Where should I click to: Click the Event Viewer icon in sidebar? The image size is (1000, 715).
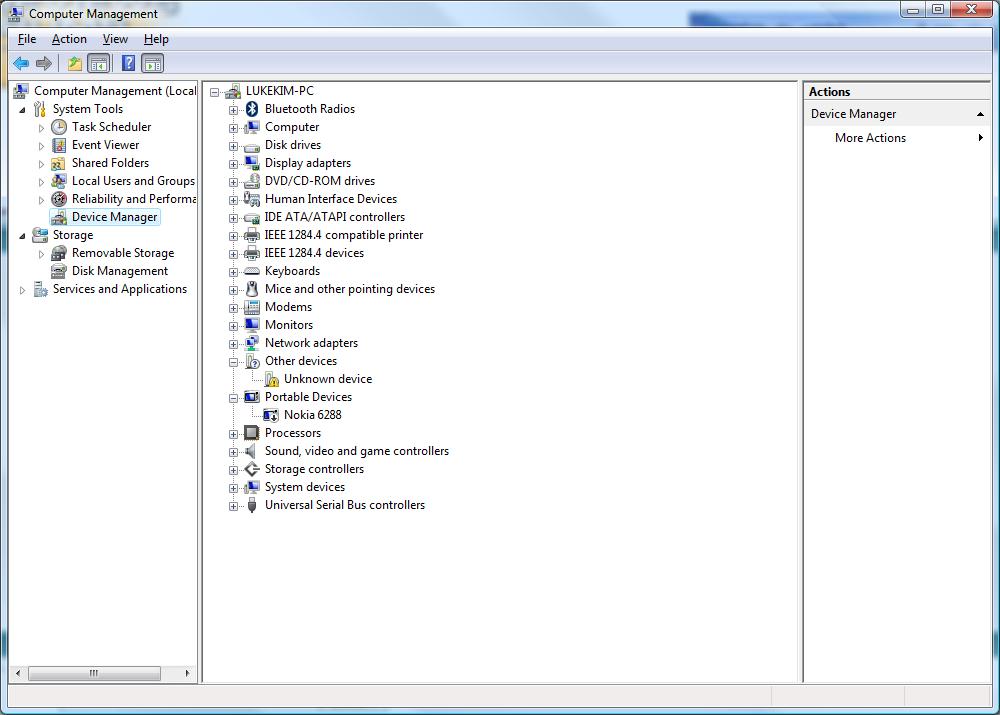tap(59, 145)
